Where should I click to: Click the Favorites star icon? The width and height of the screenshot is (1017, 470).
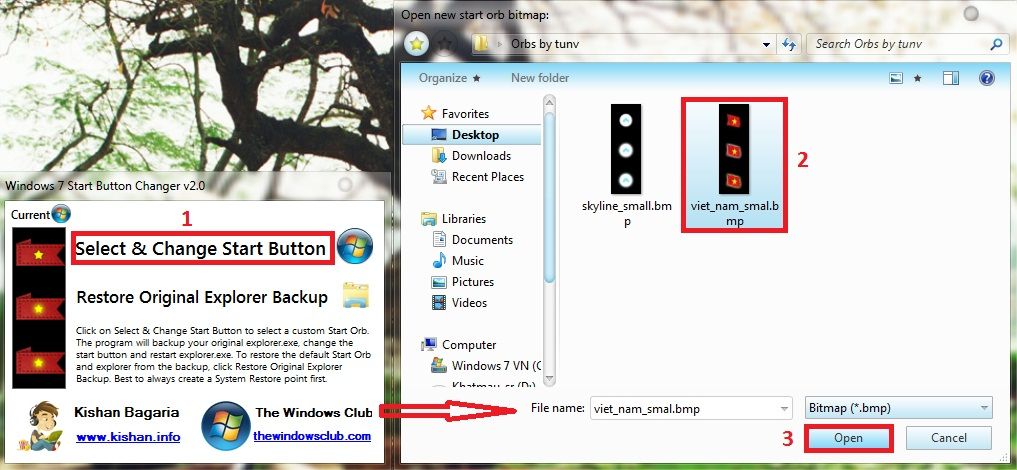[428, 113]
